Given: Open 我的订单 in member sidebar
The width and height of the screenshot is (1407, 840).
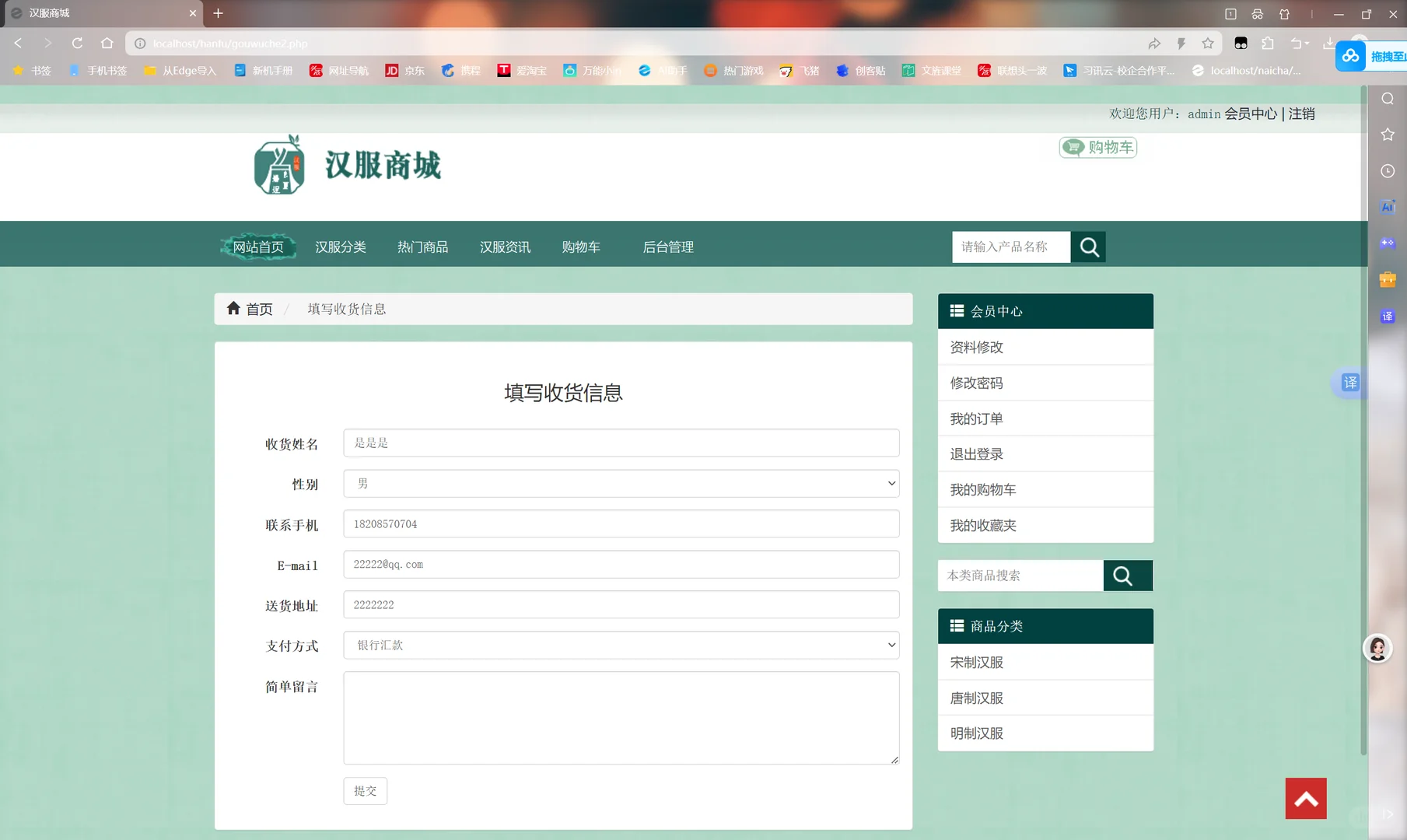Looking at the screenshot, I should coord(1045,418).
